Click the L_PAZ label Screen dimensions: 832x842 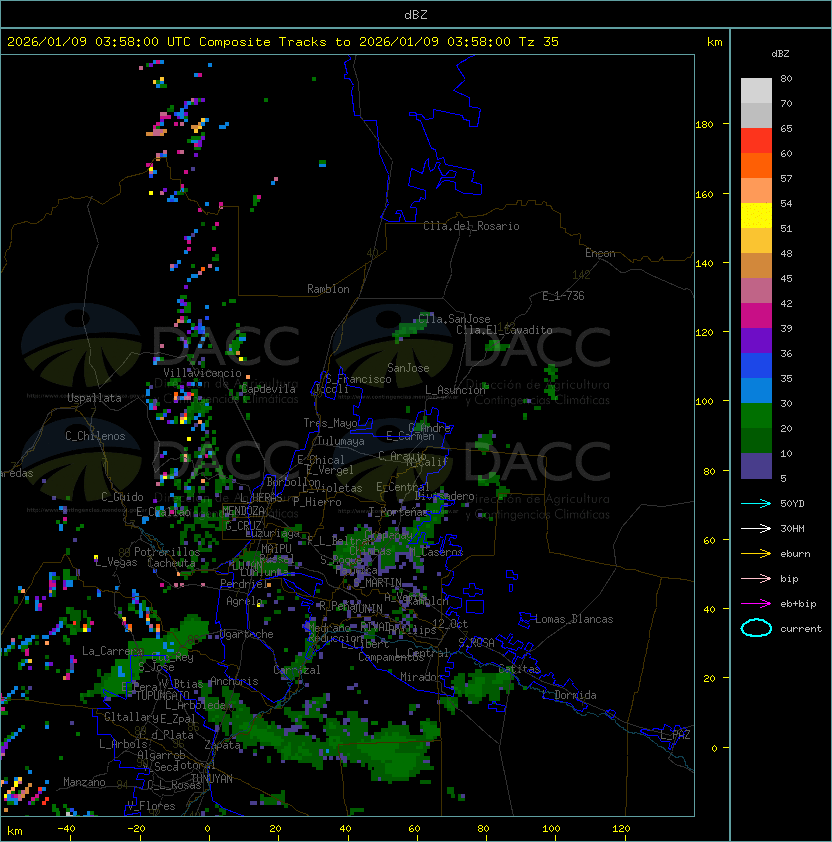tap(675, 735)
